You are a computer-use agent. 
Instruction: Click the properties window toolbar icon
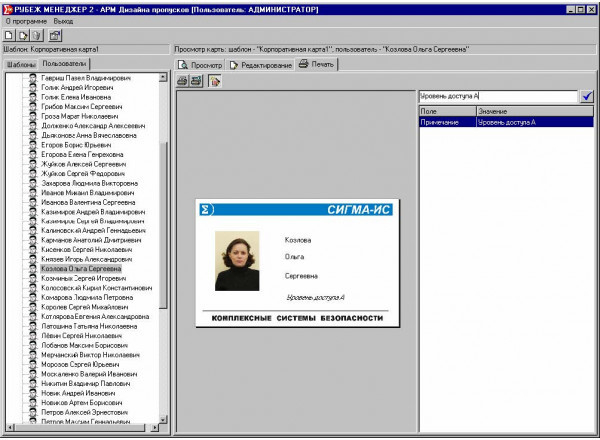click(55, 34)
